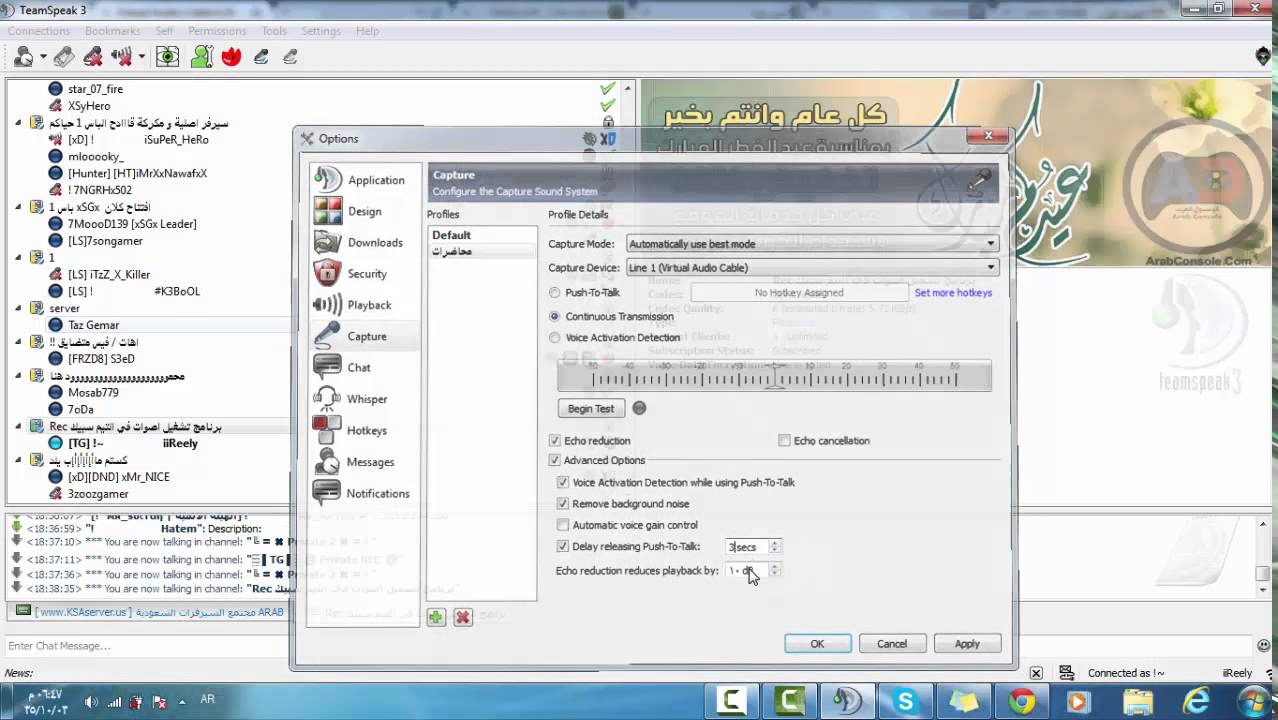Open Google Chrome from the taskbar
This screenshot has width=1278, height=720.
pos(1021,701)
